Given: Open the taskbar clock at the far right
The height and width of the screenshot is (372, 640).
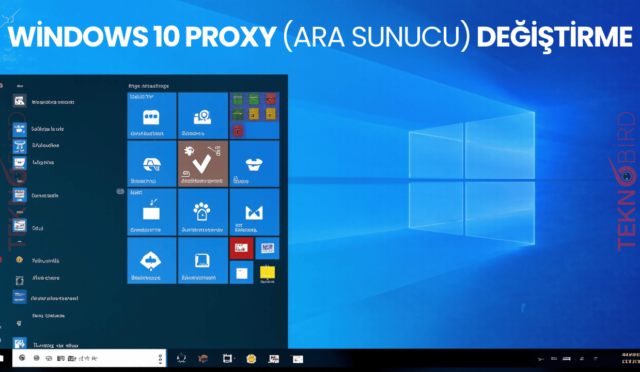Looking at the screenshot, I should (x=630, y=358).
